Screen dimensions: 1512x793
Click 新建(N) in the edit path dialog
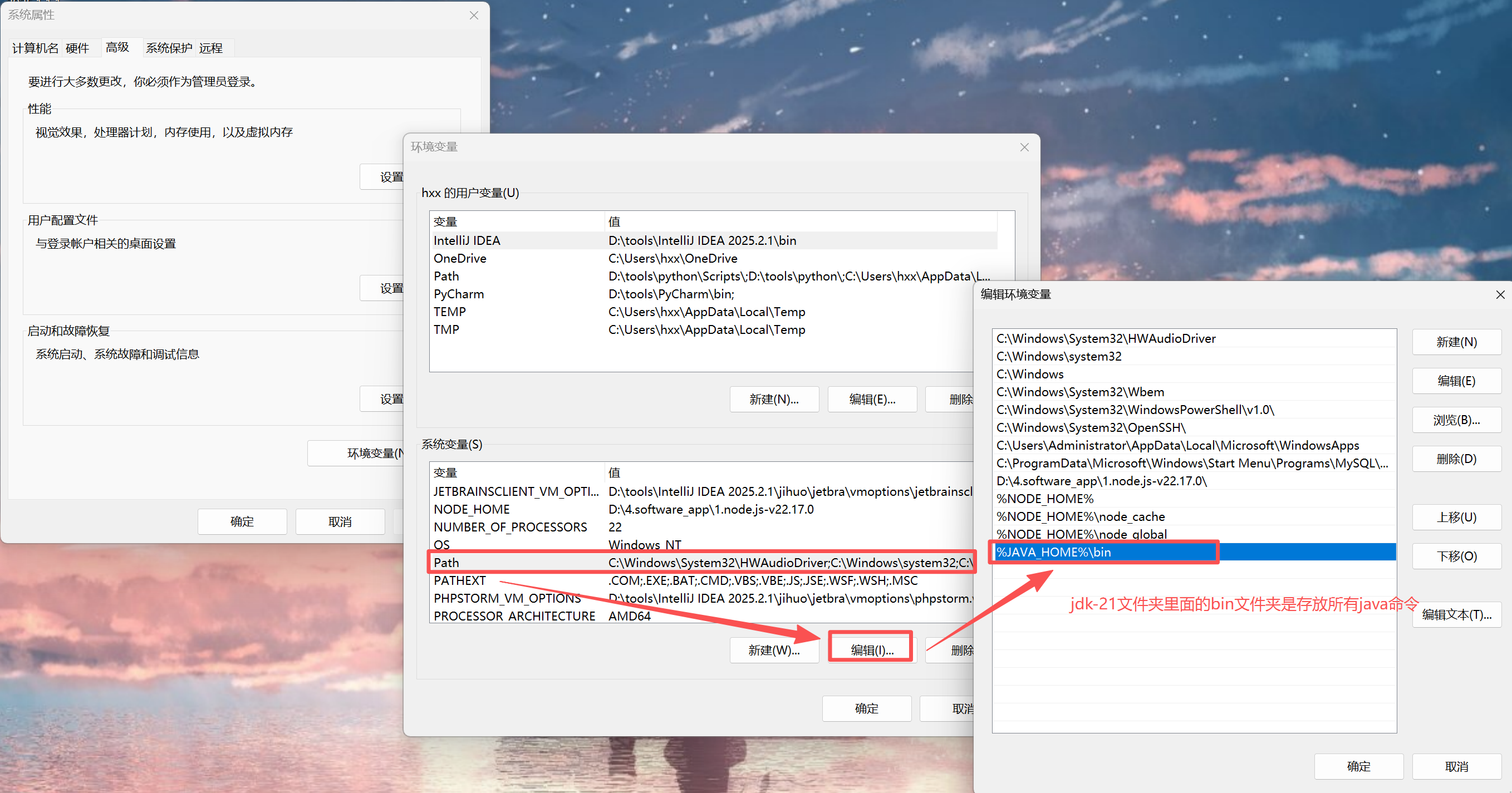pyautogui.click(x=1456, y=342)
